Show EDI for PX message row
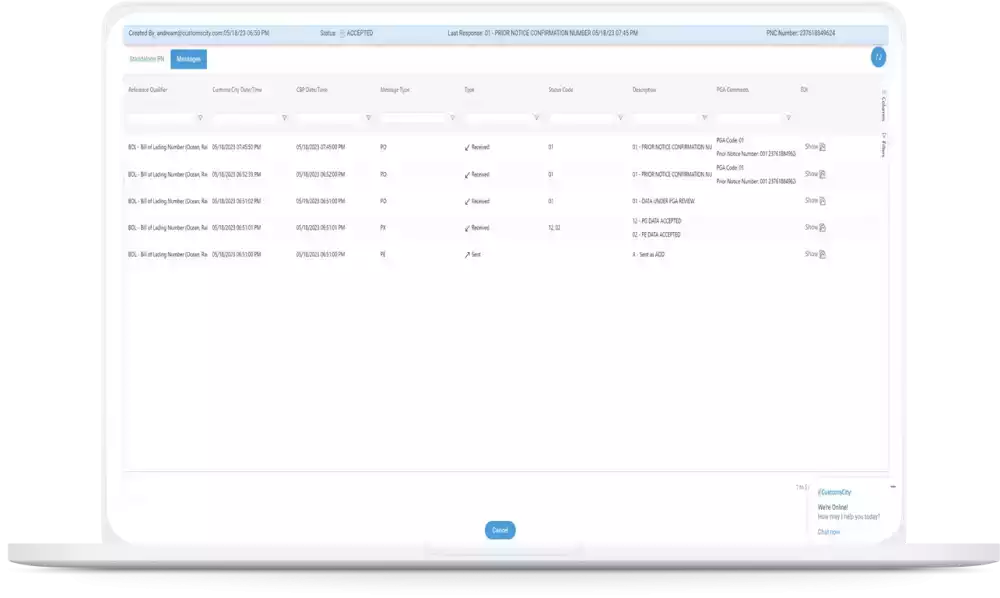This screenshot has width=1000, height=598. point(811,227)
